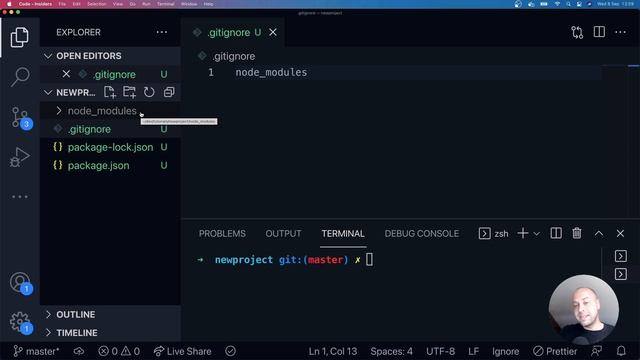Open the Search view in activity bar

20,76
